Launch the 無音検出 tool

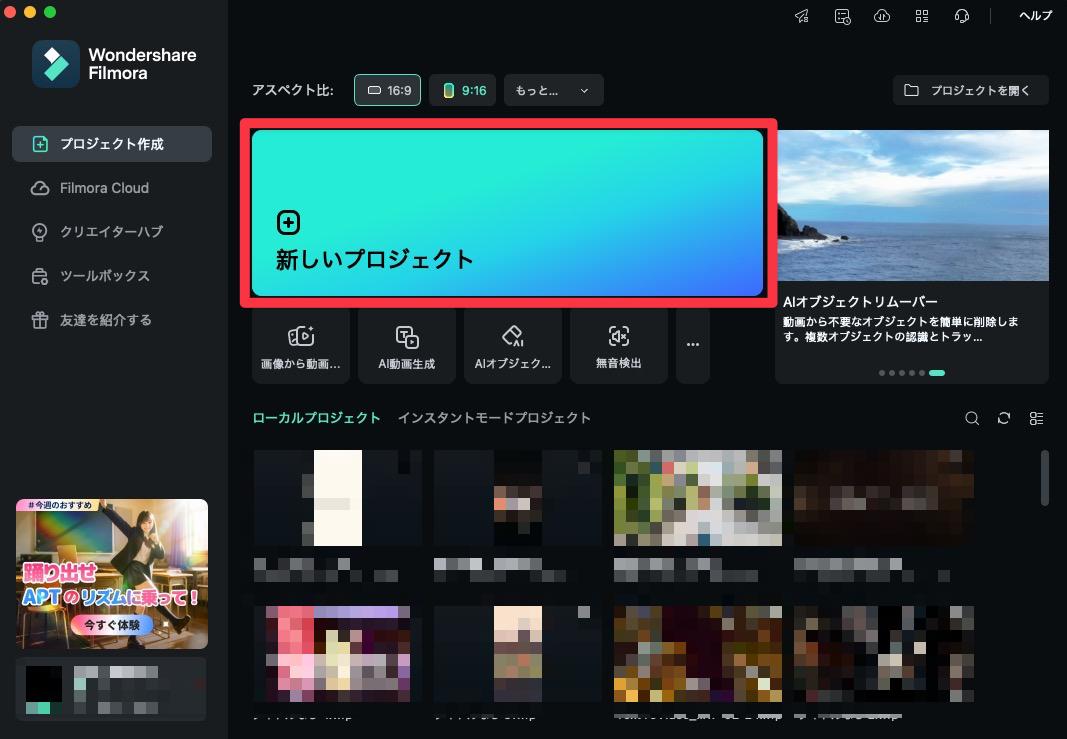point(619,346)
